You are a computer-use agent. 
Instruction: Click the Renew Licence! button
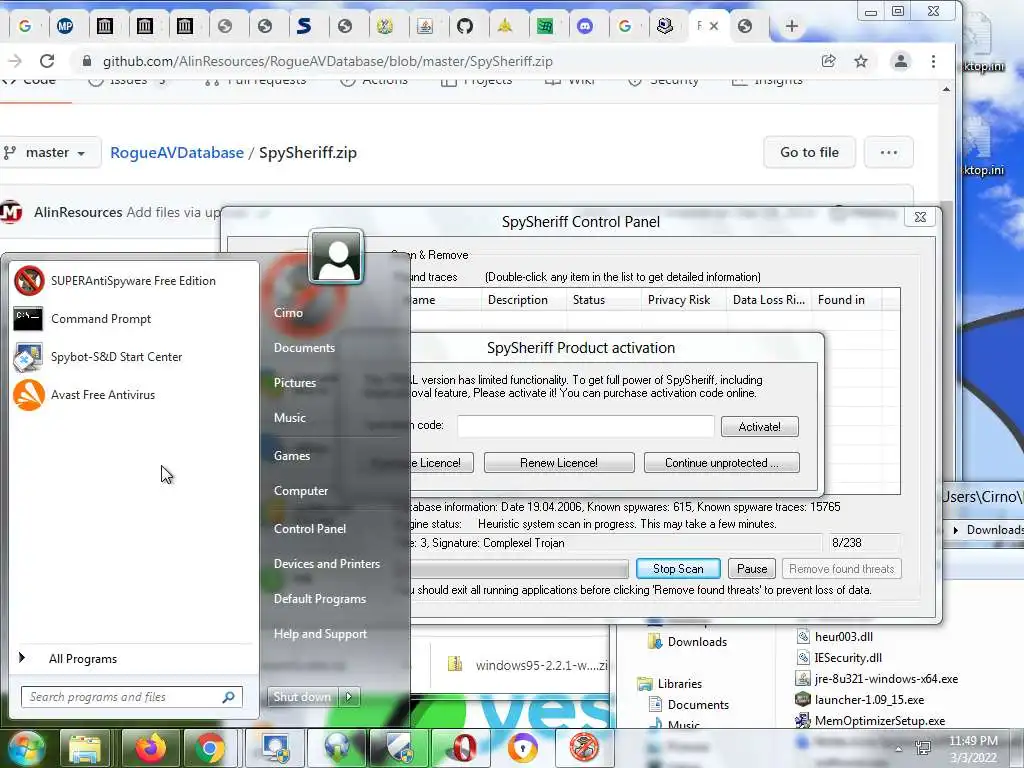coord(558,462)
